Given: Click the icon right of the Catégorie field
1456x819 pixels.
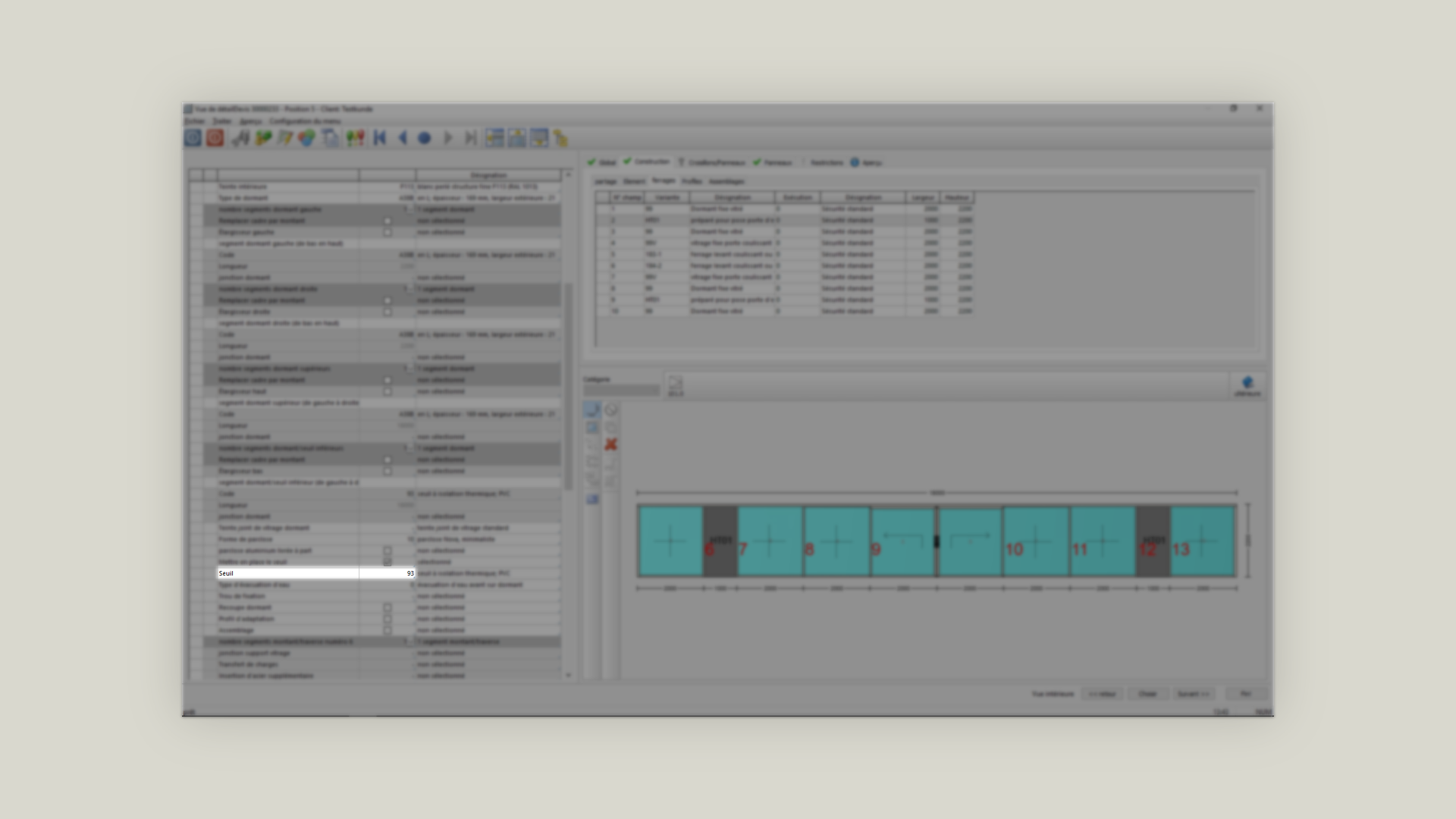Looking at the screenshot, I should (675, 385).
